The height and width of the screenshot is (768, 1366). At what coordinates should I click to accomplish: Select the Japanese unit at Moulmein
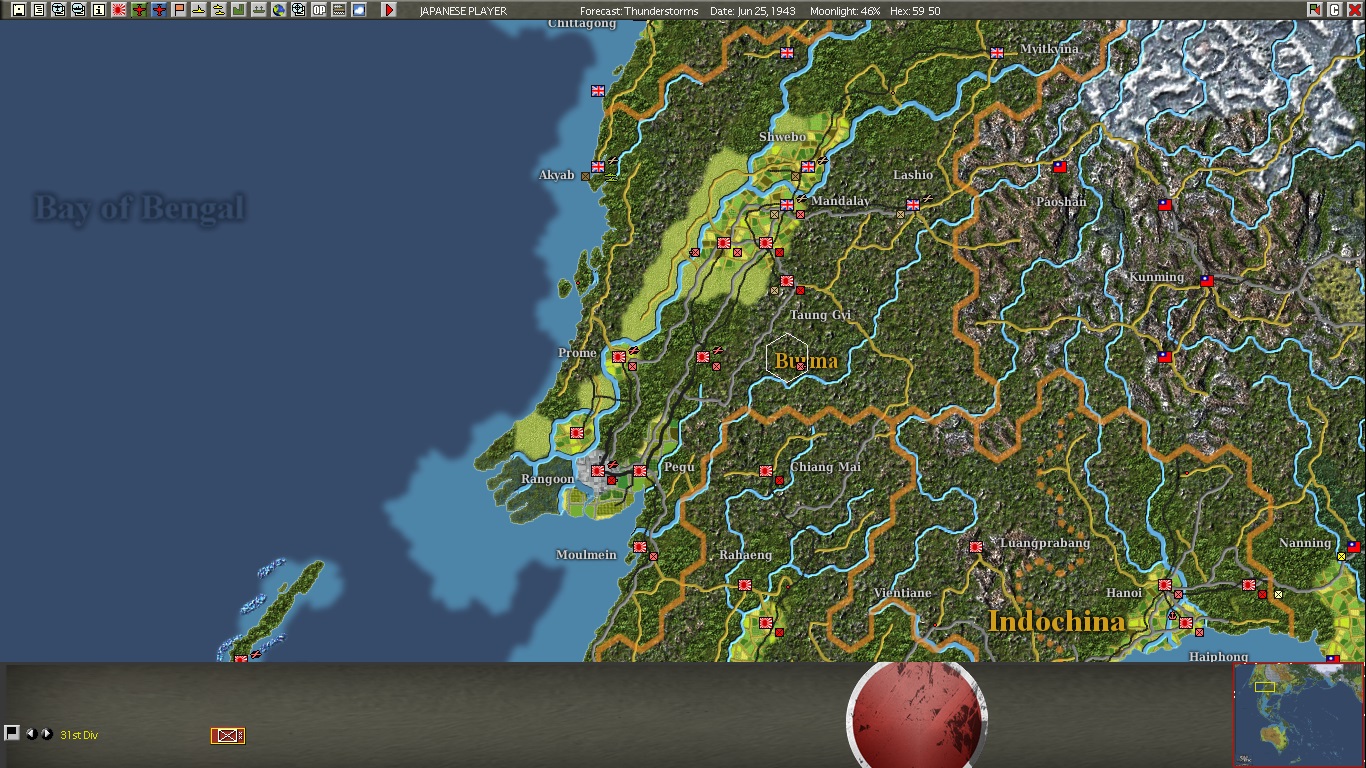(x=640, y=547)
